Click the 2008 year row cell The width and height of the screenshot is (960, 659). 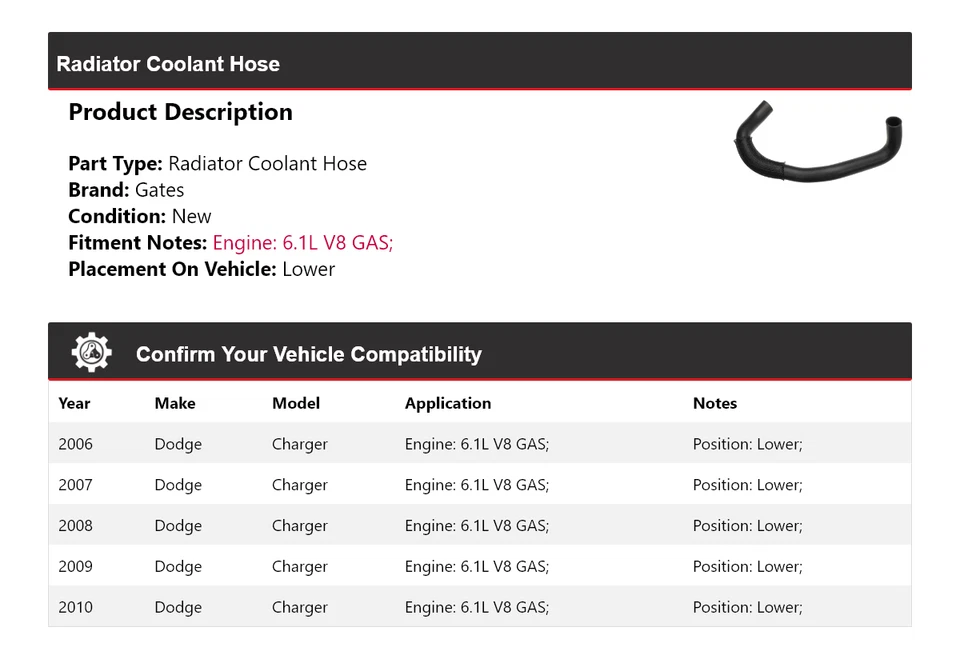tap(76, 526)
